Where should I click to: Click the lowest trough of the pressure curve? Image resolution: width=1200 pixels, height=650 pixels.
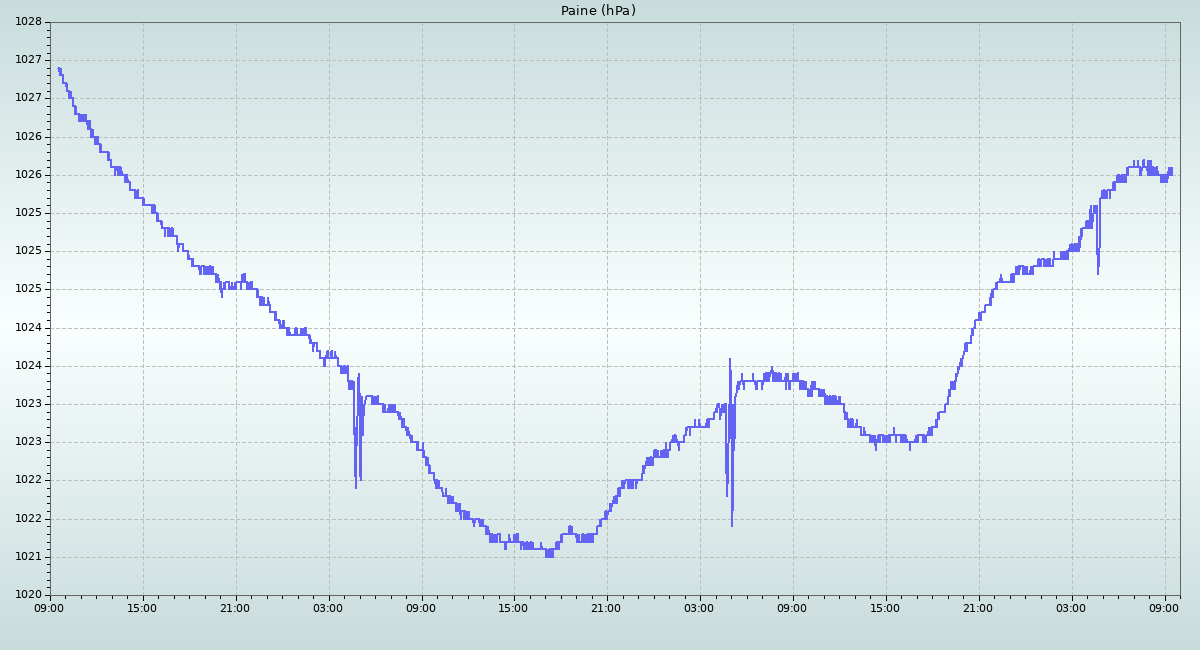tap(549, 554)
